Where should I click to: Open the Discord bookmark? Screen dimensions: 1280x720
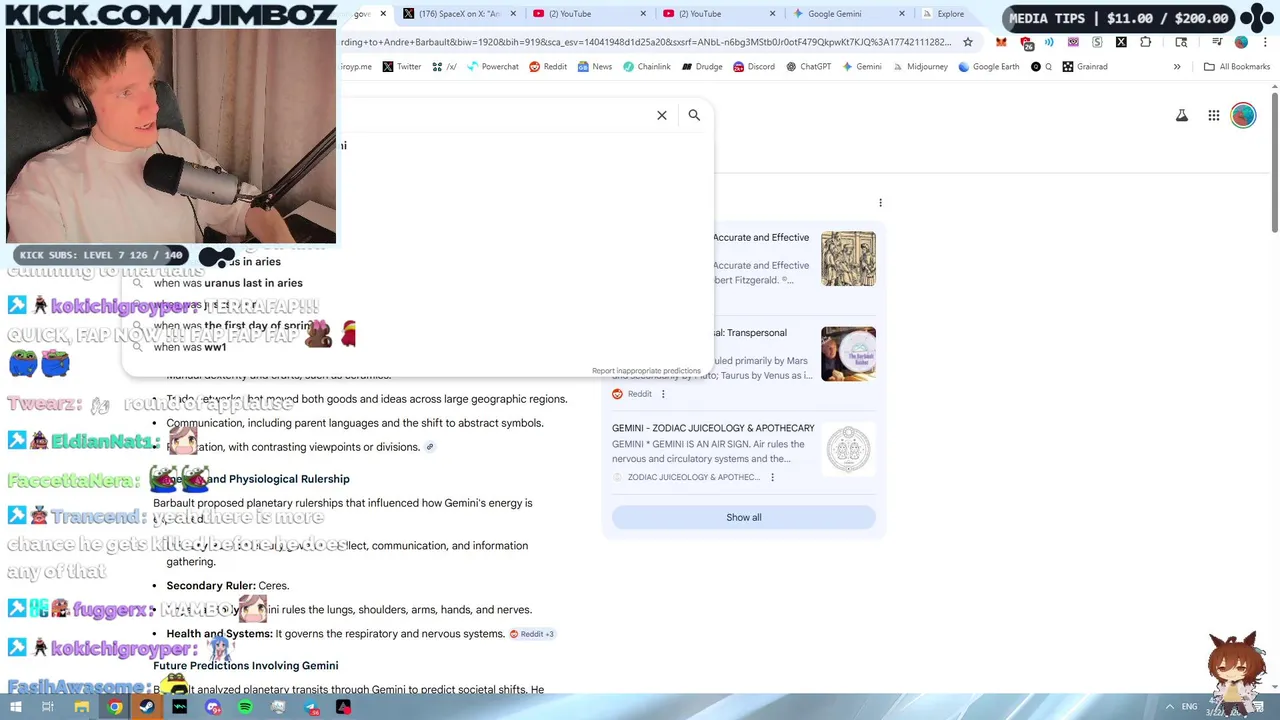pyautogui.click(x=754, y=67)
